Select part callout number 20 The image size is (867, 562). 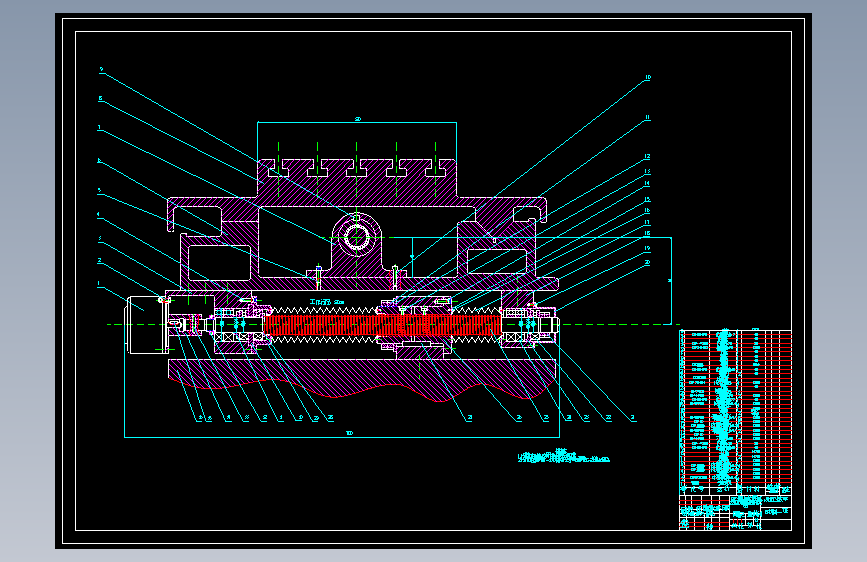[x=647, y=263]
